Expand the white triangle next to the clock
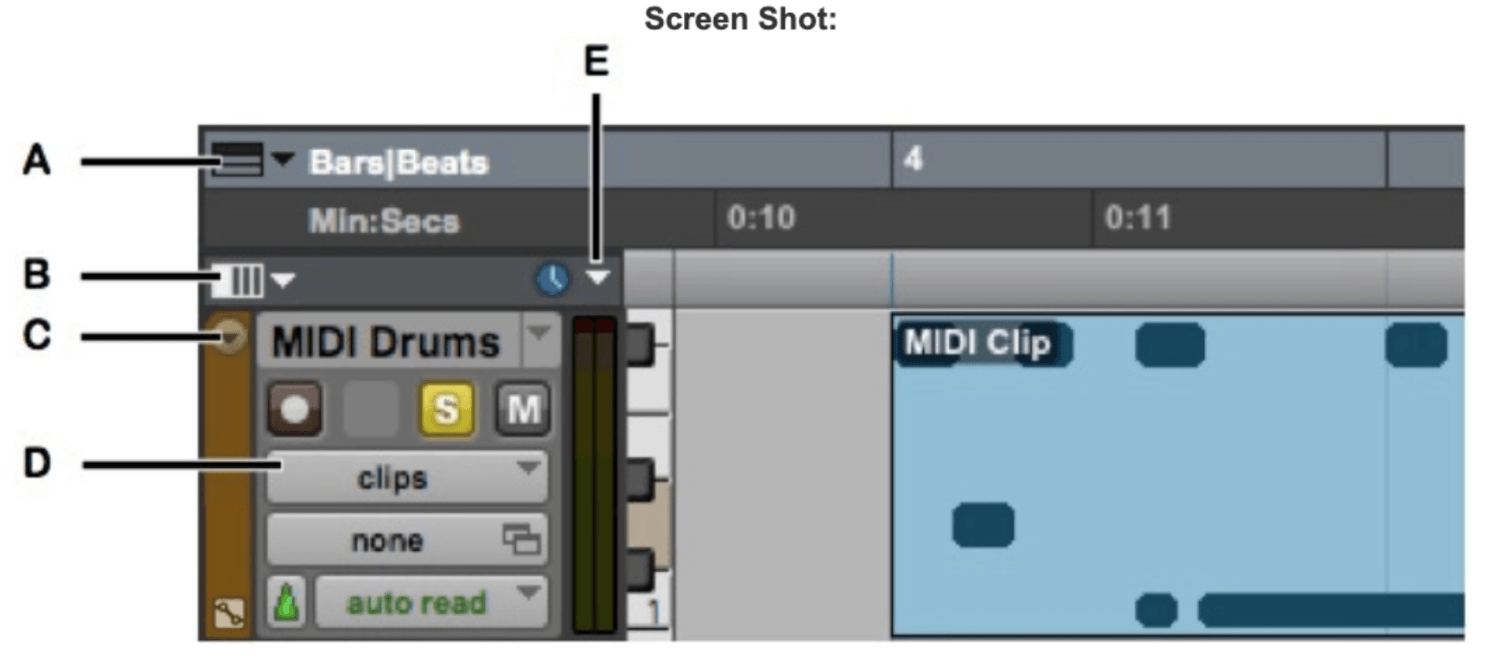Screen dimensions: 1486x672 (597, 279)
